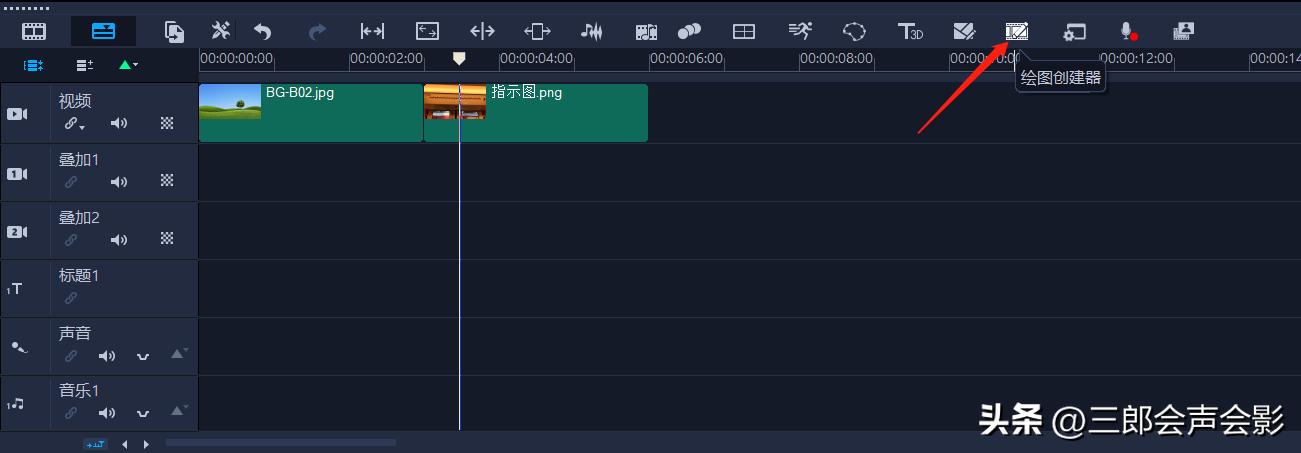Expand the 声音 track options triangle
The height and width of the screenshot is (453, 1301).
178,354
